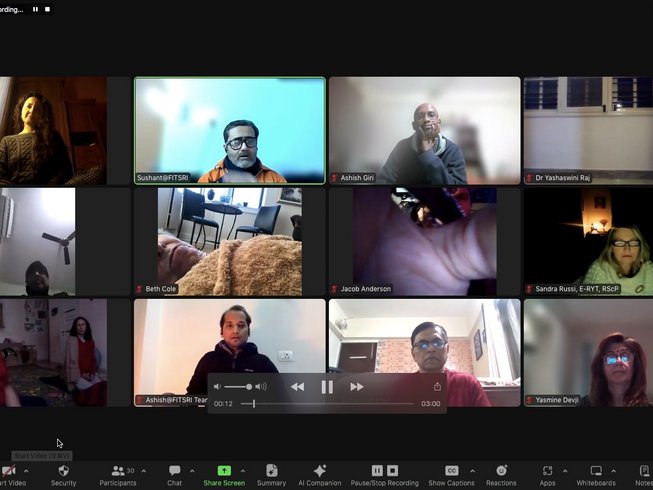Click the Jacob Anderson name label
Viewport: 653px width, 490px height.
coord(366,289)
